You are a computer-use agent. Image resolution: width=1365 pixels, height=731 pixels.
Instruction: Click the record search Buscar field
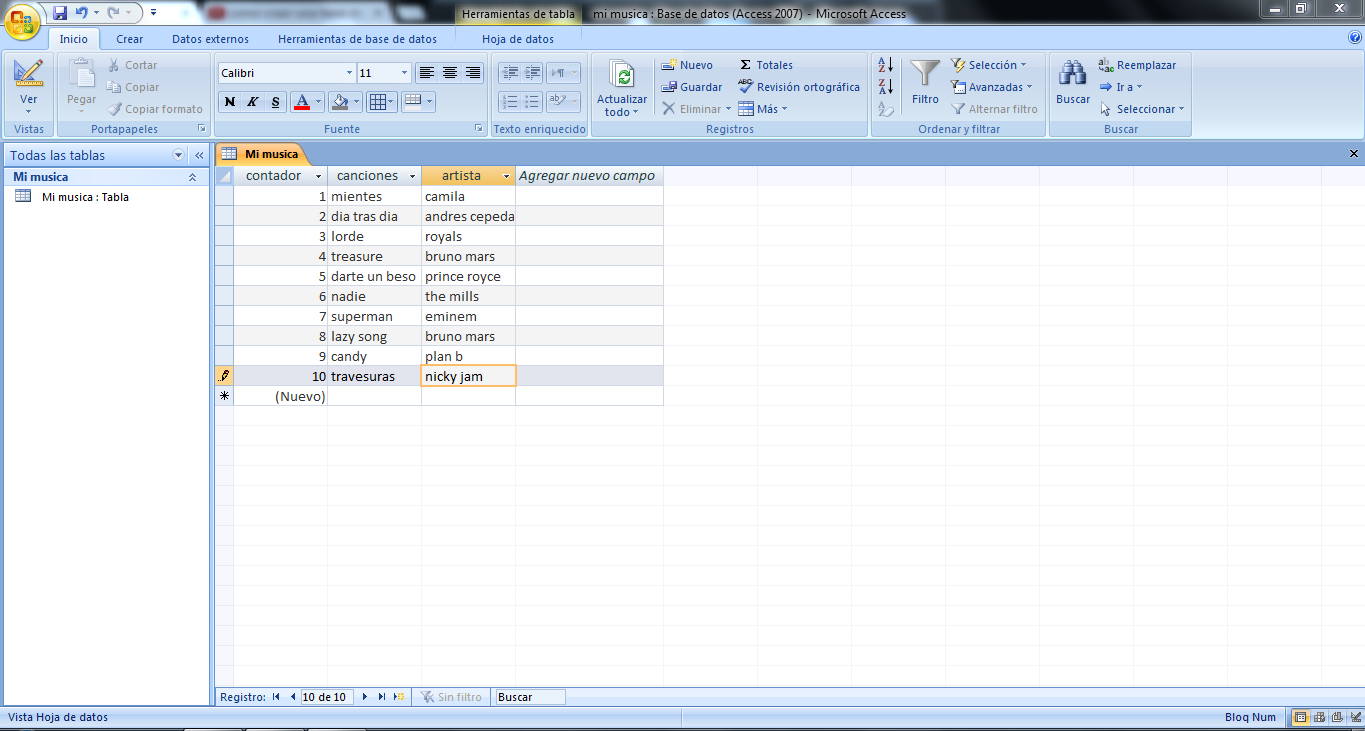[530, 697]
